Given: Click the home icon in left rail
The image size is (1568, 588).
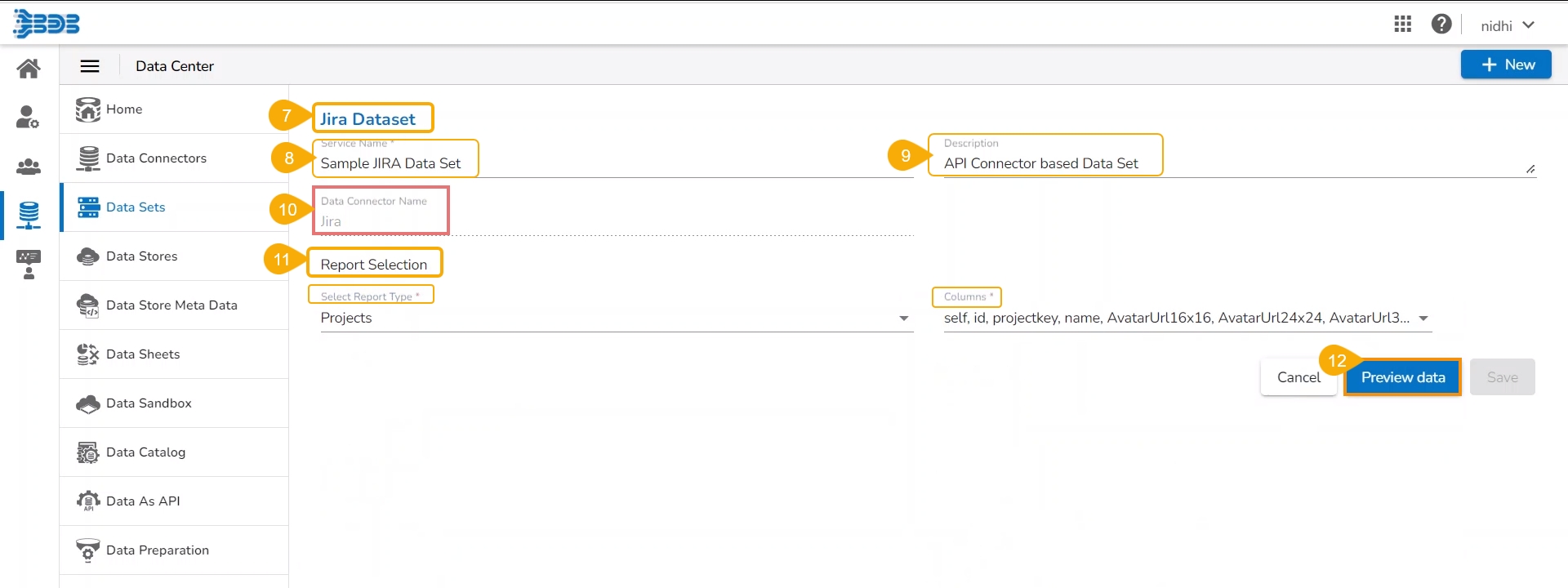Looking at the screenshot, I should point(29,69).
